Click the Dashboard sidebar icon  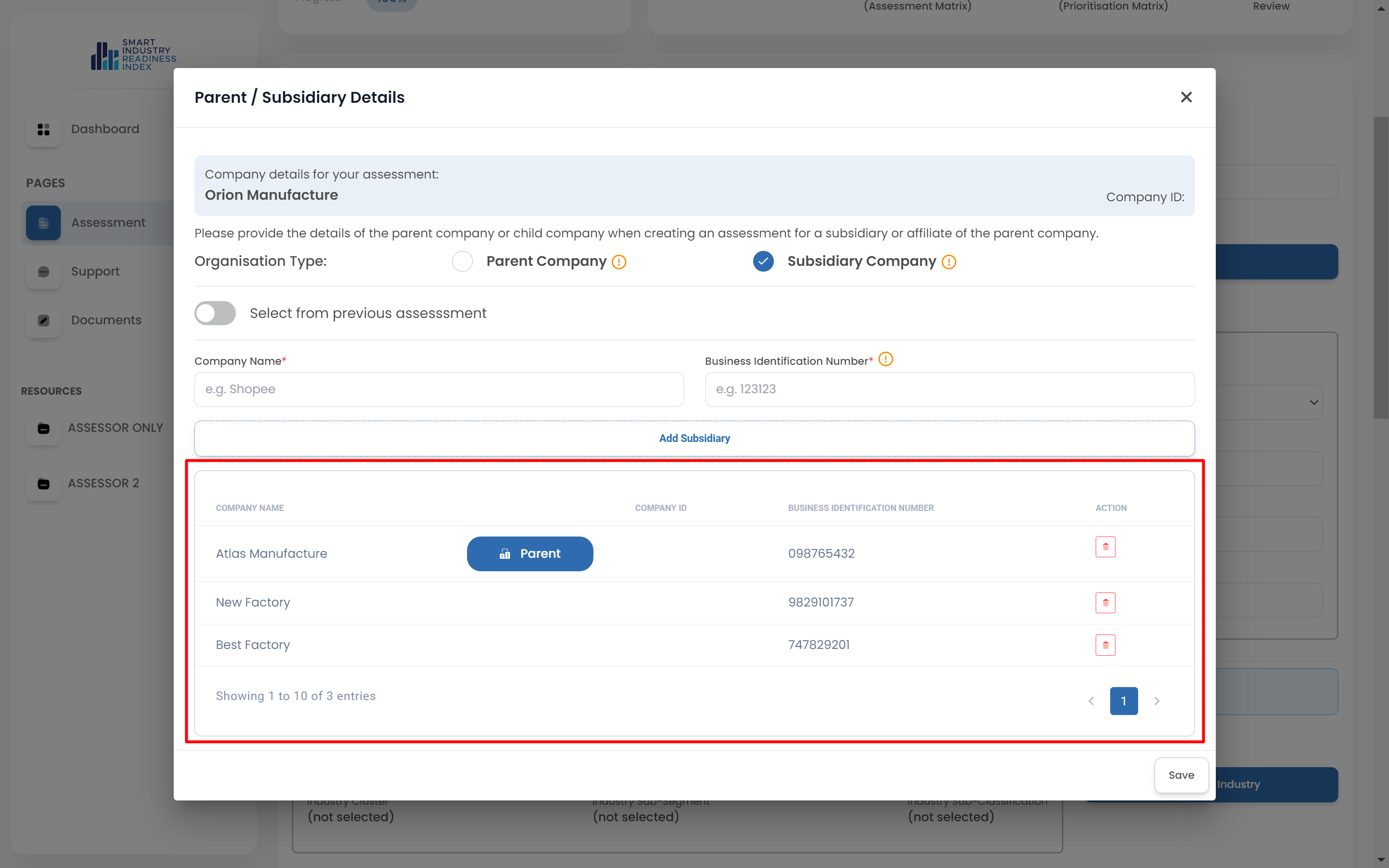pos(43,129)
